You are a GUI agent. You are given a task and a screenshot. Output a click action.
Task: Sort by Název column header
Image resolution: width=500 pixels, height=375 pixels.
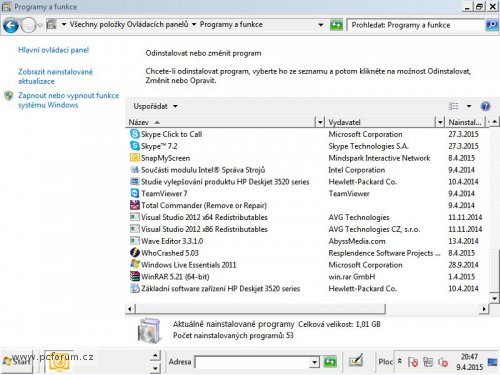[x=220, y=122]
